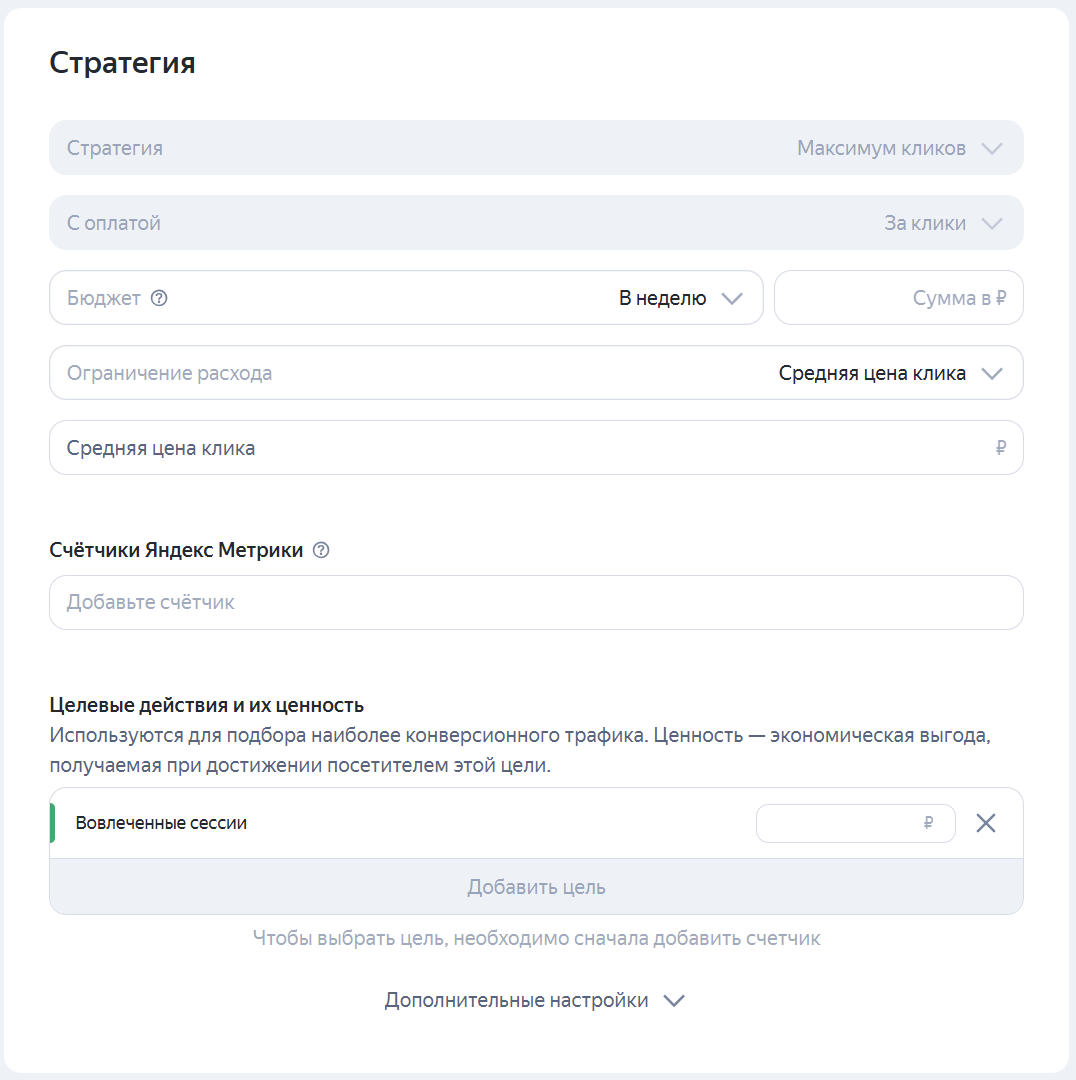Image resolution: width=1076 pixels, height=1080 pixels.
Task: Remove the Вовлеченные сессии goal
Action: coord(986,823)
